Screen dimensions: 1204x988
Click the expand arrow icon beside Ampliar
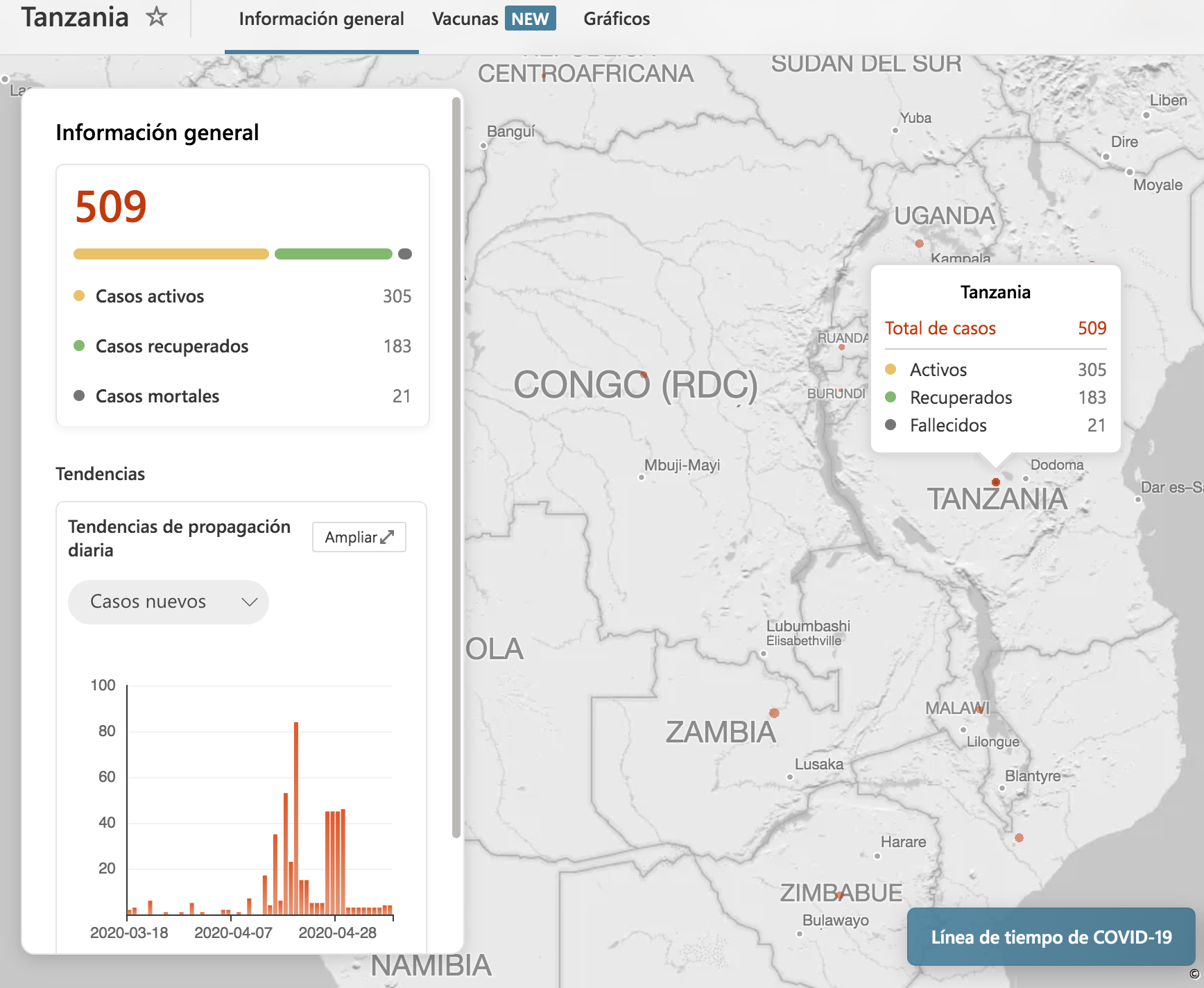pyautogui.click(x=387, y=537)
